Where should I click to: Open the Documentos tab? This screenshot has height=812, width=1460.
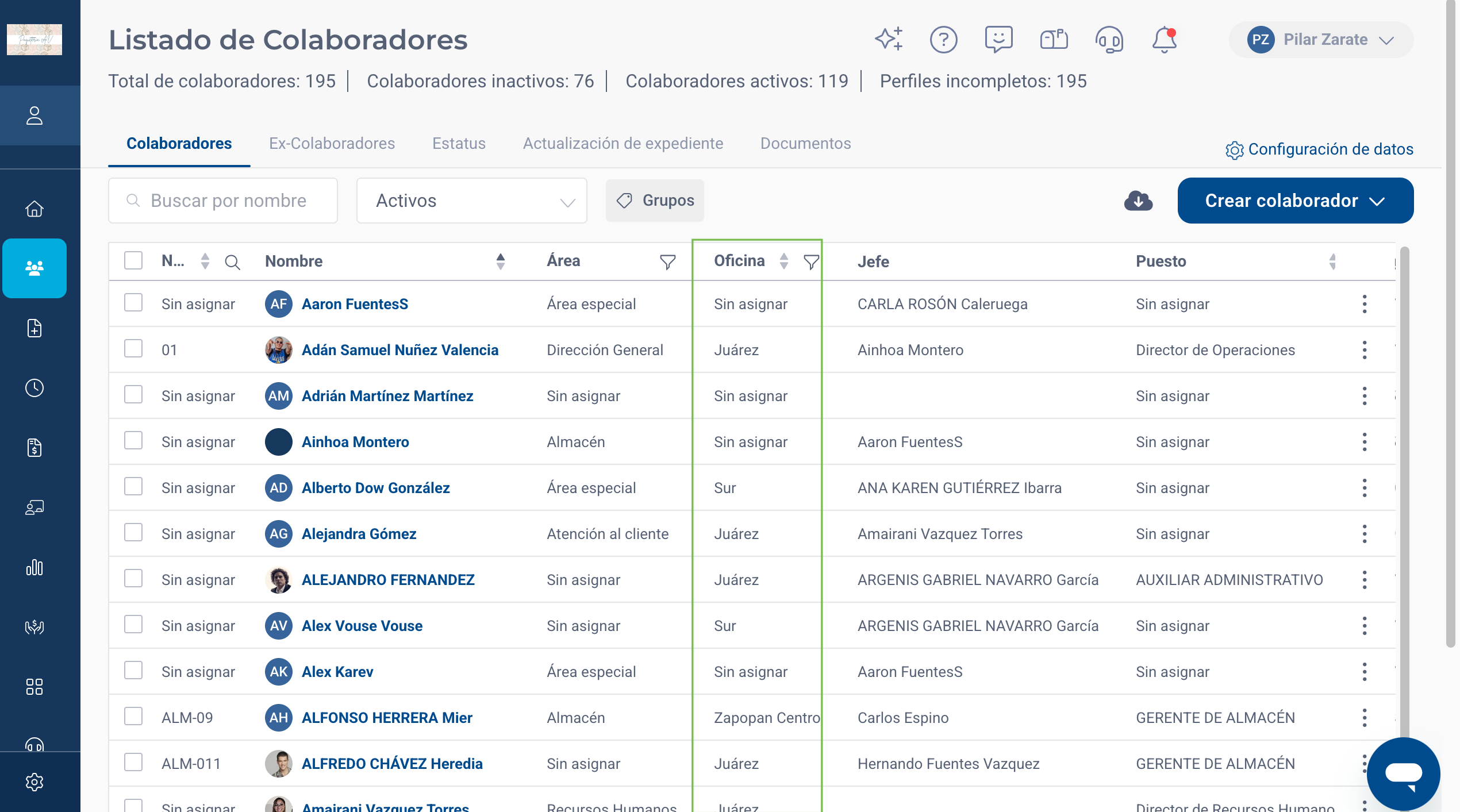(x=805, y=143)
